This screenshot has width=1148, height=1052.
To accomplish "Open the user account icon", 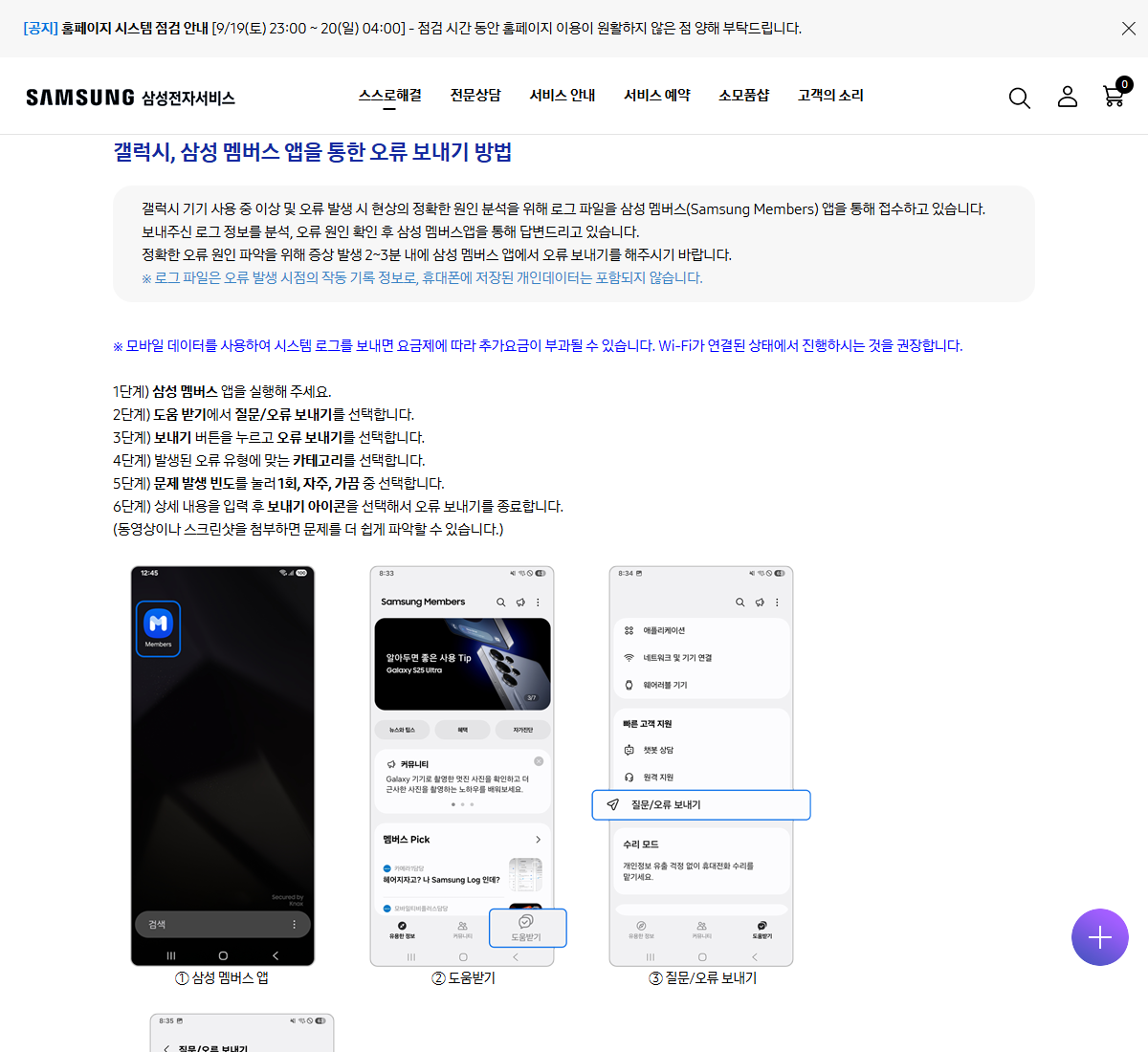I will [x=1068, y=97].
